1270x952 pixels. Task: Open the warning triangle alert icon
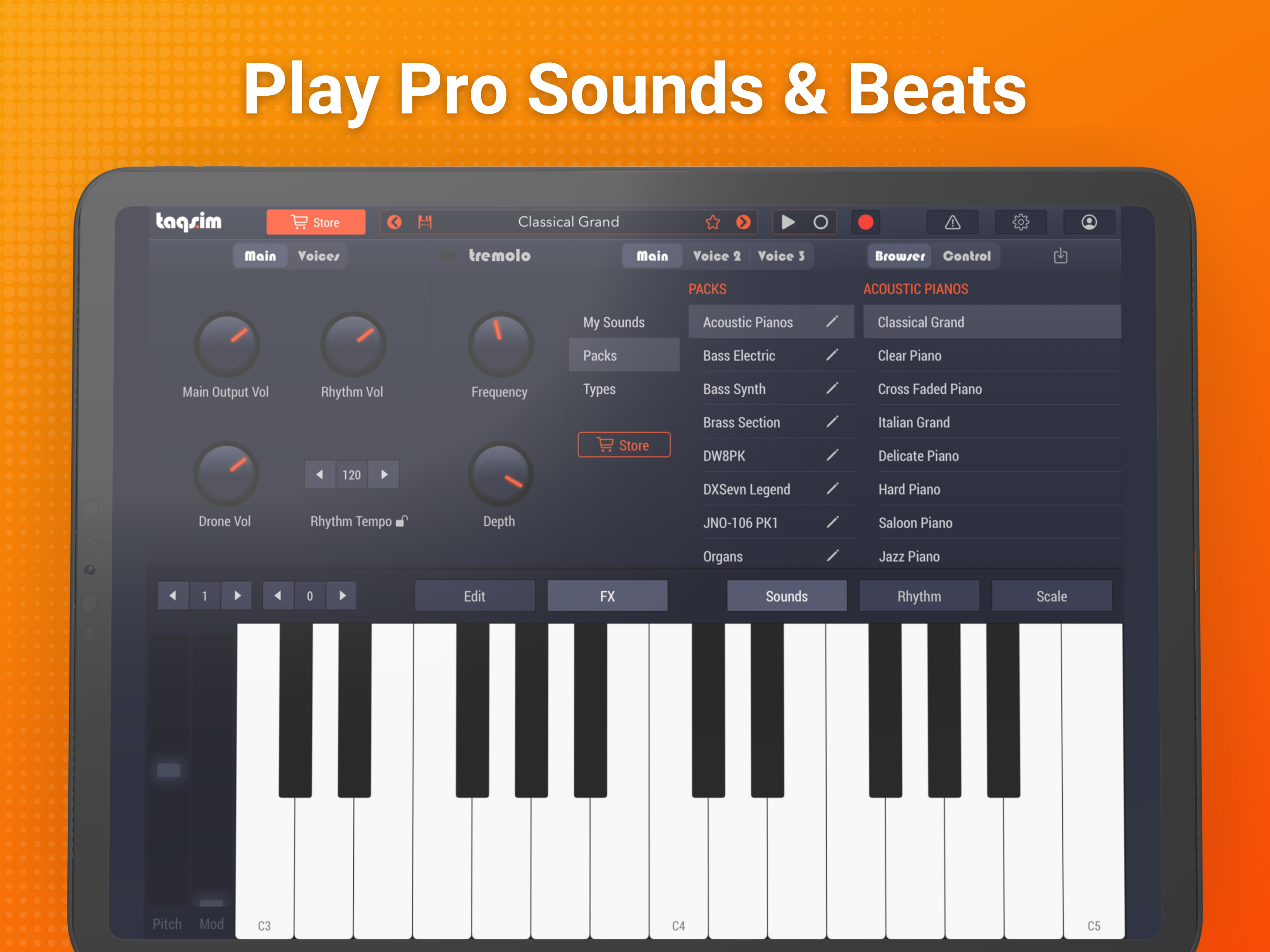tap(952, 222)
